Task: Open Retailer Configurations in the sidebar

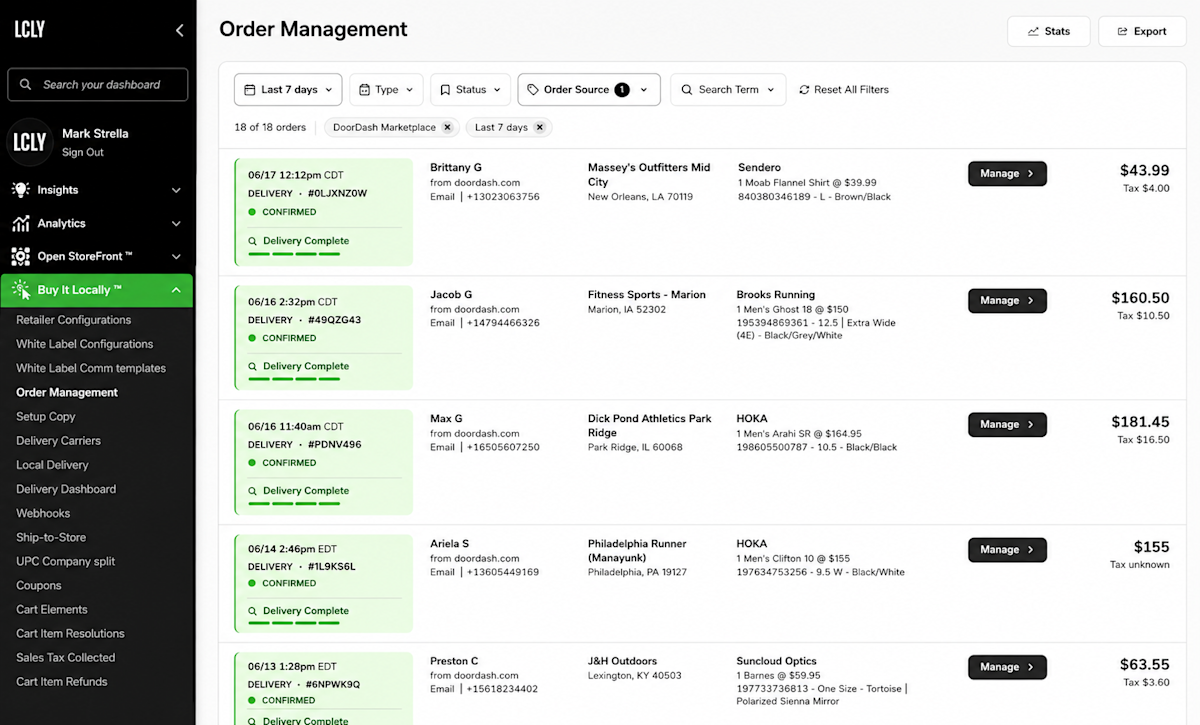Action: tap(74, 320)
